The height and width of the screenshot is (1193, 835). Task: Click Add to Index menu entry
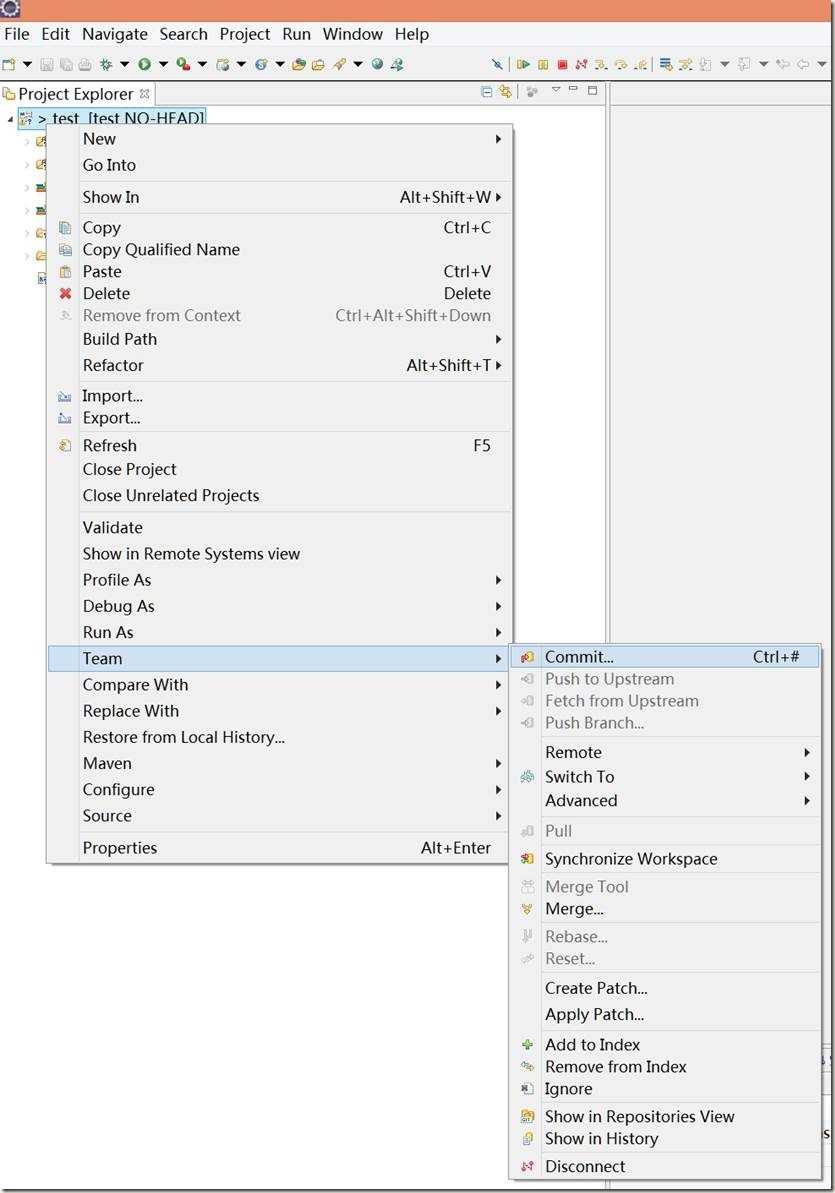pyautogui.click(x=592, y=1045)
